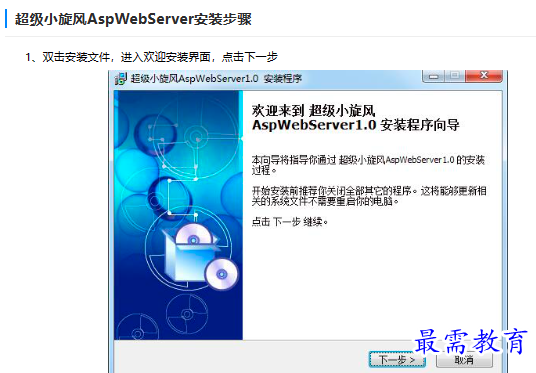Cancel the installer with 取消 button

pyautogui.click(x=464, y=359)
